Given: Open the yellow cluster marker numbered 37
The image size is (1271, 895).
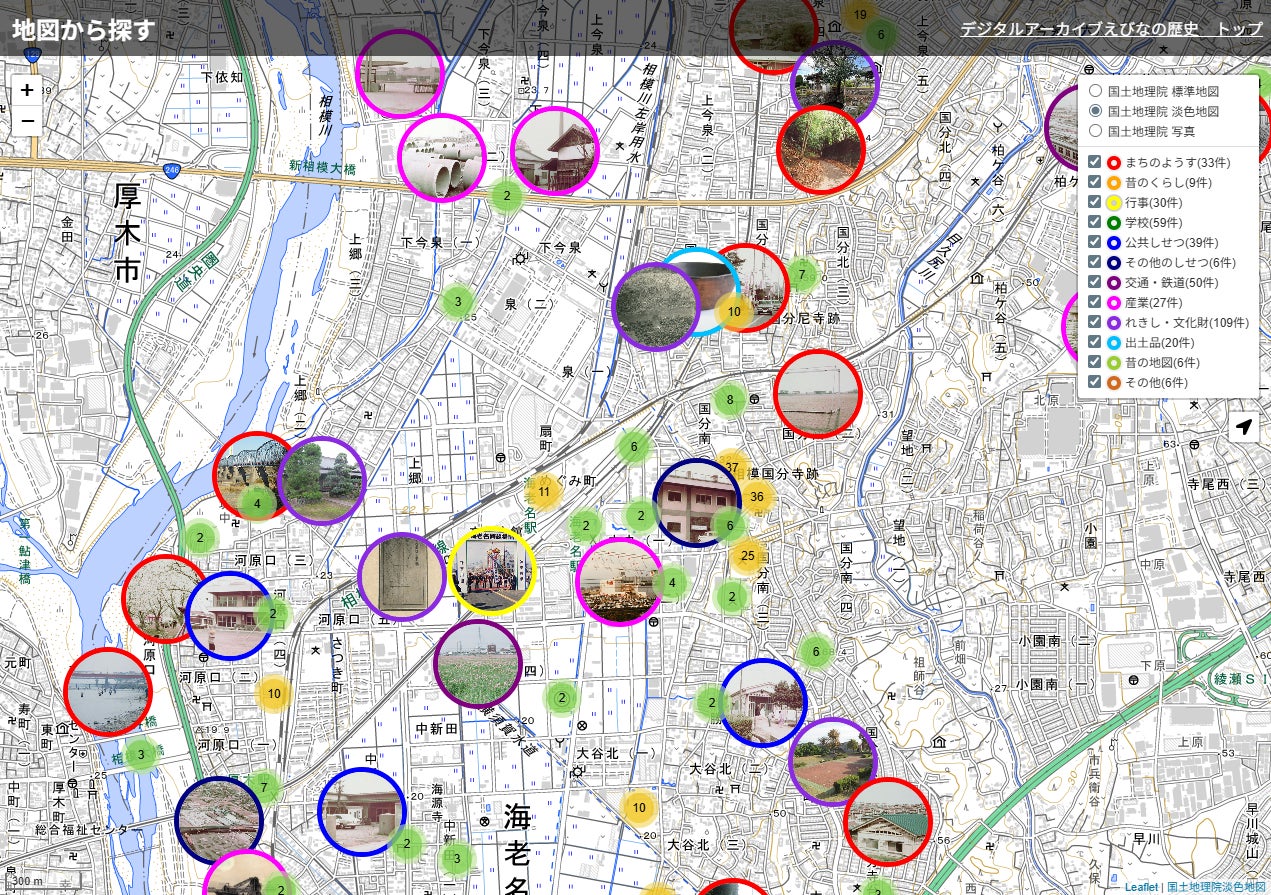Looking at the screenshot, I should coord(732,467).
